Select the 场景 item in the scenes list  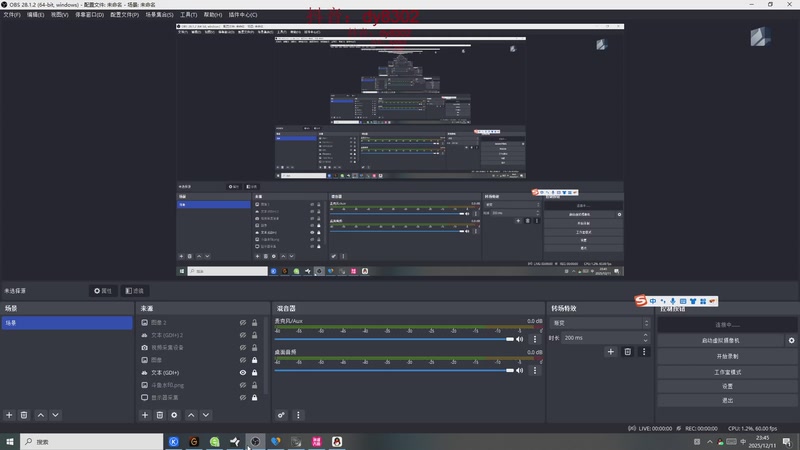tap(67, 323)
